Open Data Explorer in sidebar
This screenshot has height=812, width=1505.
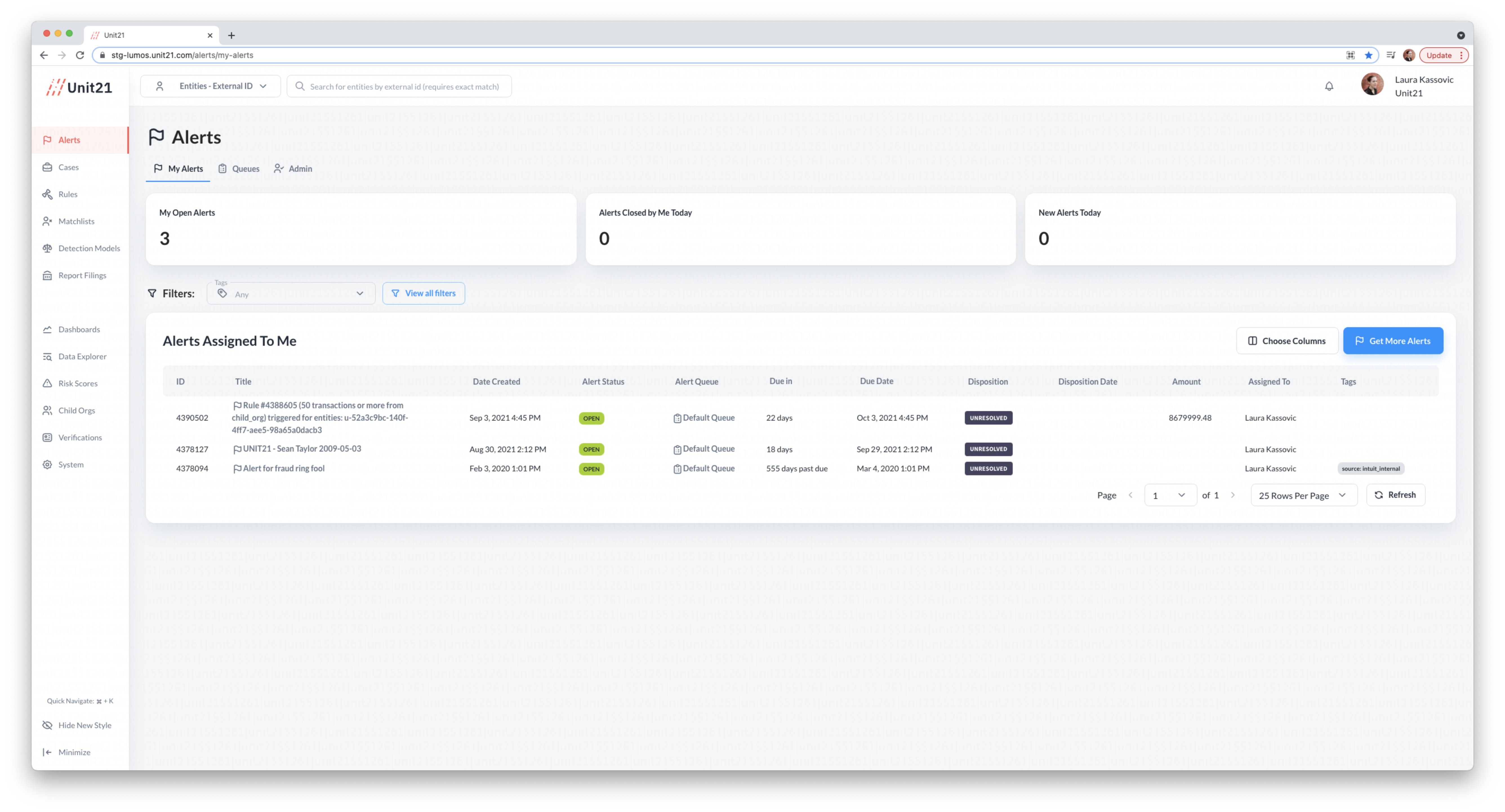pos(82,356)
